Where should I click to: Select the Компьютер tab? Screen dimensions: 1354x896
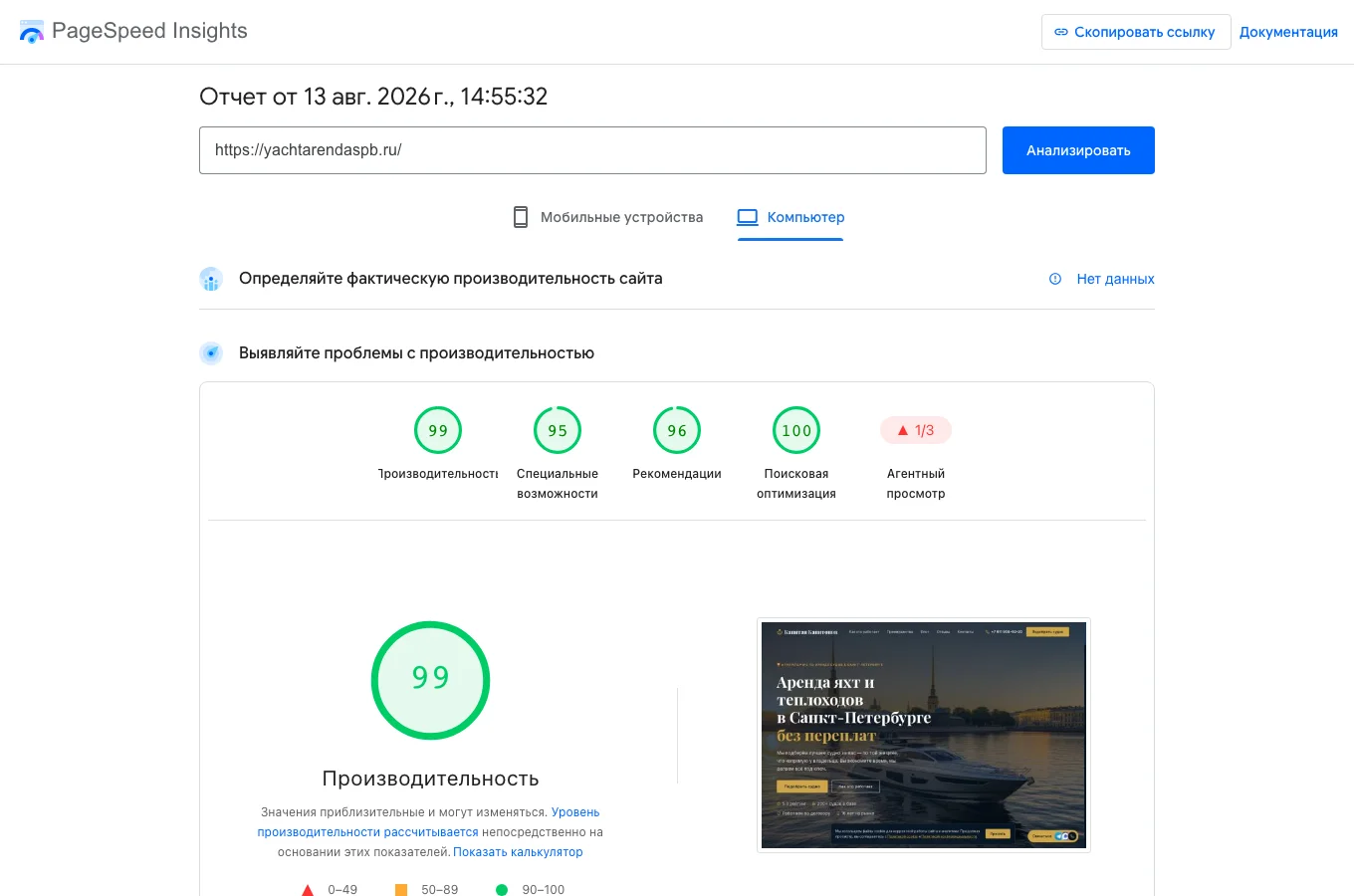click(790, 217)
